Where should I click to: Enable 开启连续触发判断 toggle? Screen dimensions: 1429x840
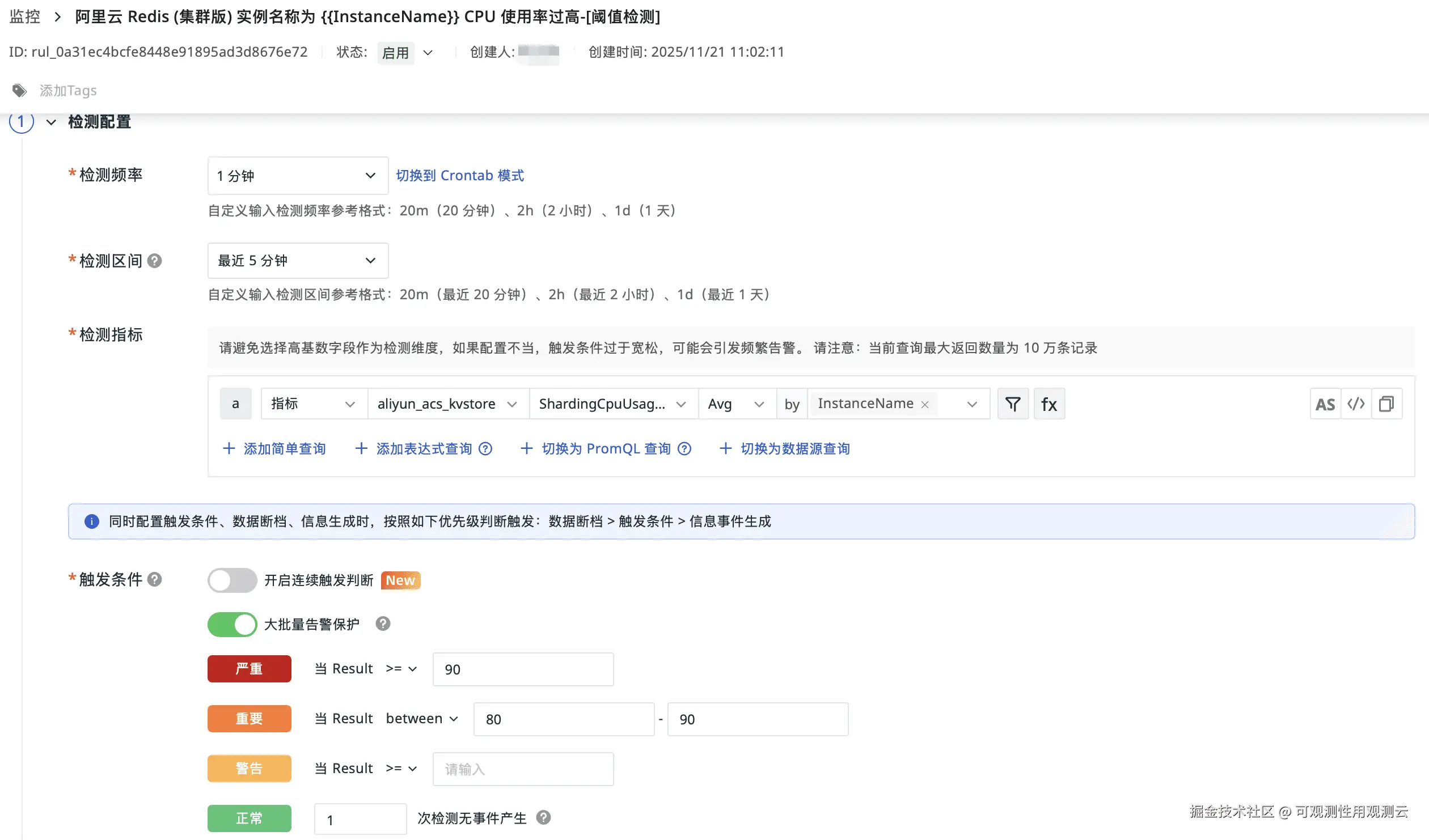point(232,580)
